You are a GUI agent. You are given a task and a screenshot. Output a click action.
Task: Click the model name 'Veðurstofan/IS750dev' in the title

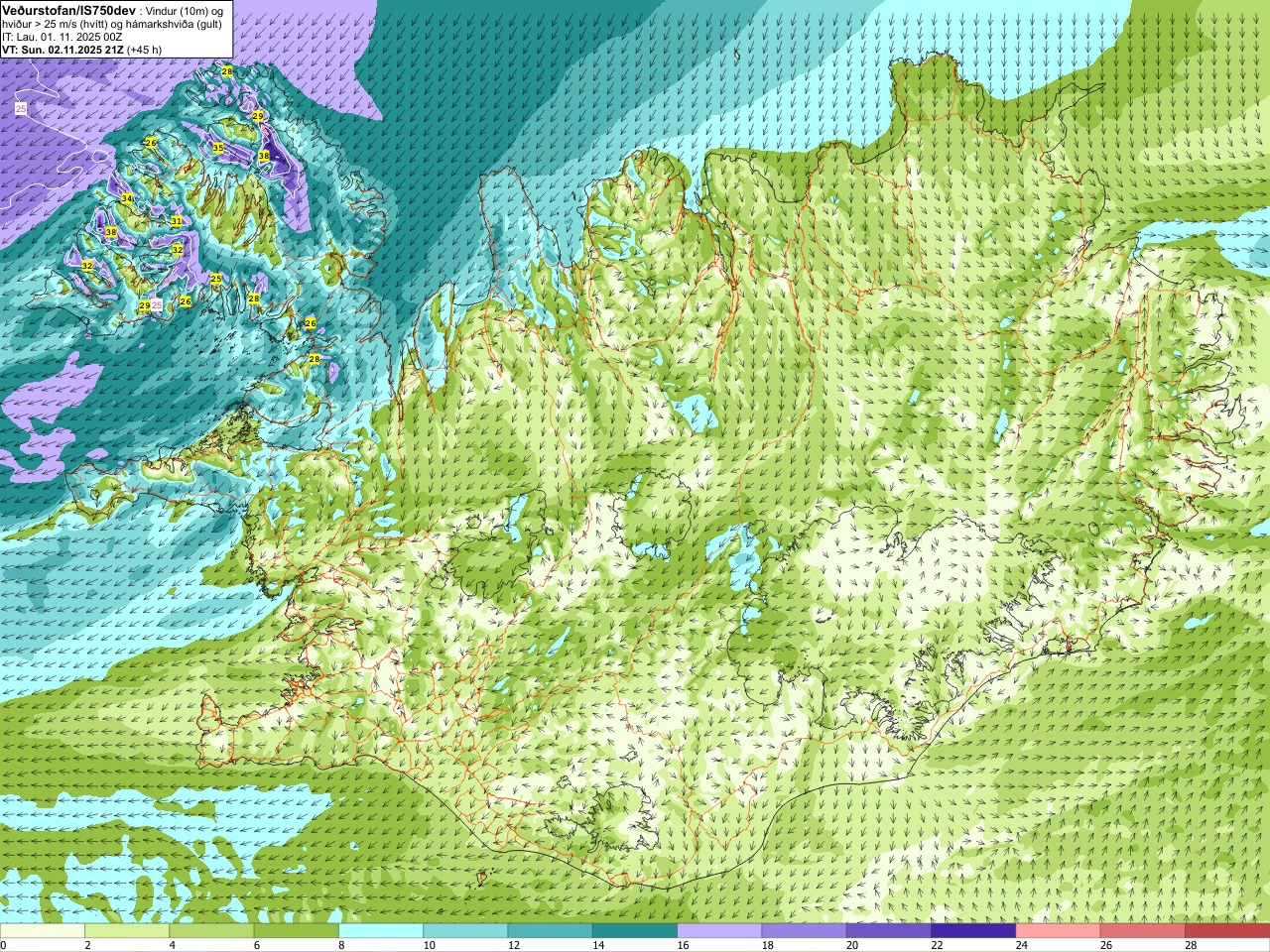(x=69, y=10)
